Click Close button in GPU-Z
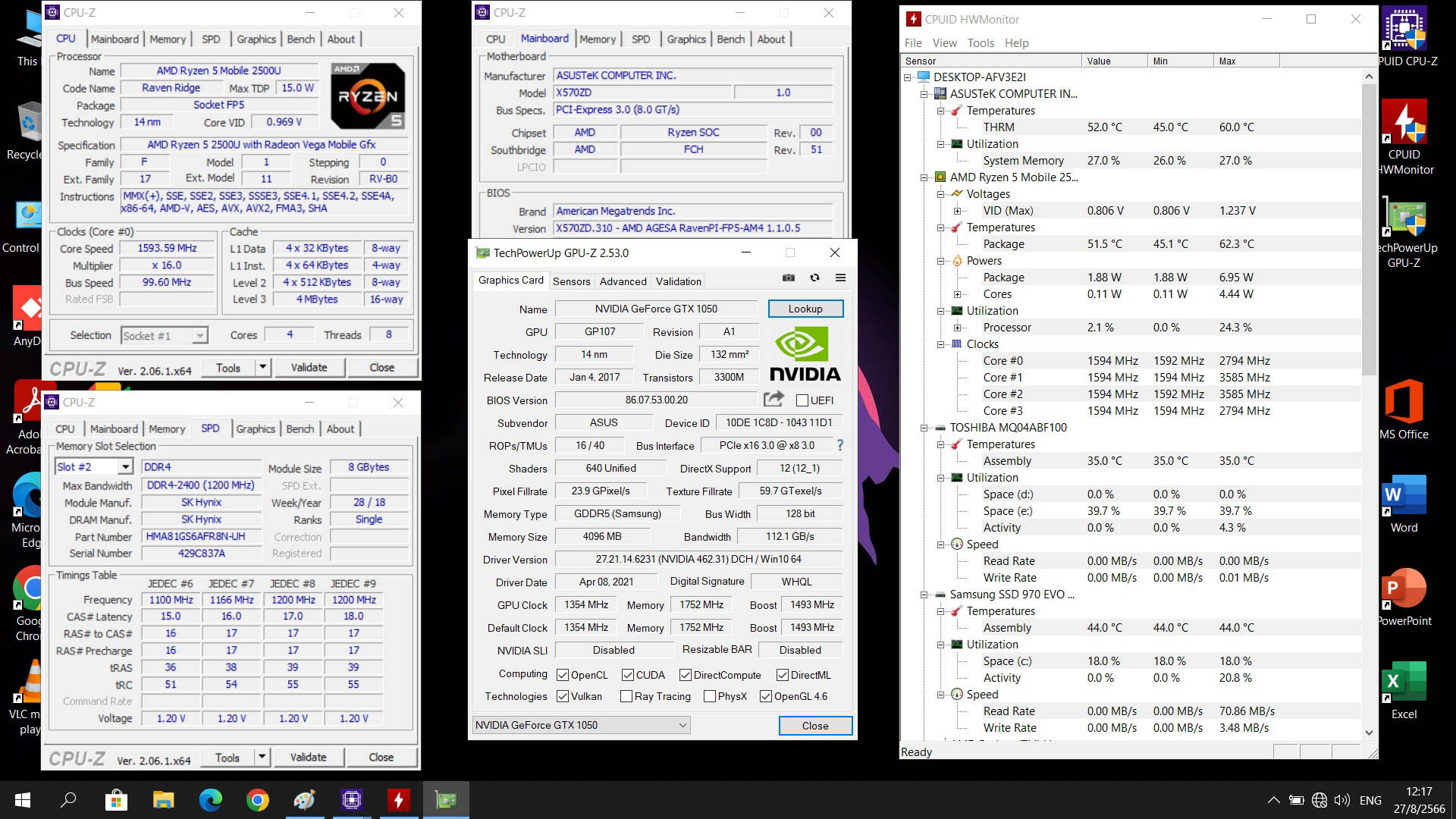The height and width of the screenshot is (819, 1456). [x=815, y=726]
